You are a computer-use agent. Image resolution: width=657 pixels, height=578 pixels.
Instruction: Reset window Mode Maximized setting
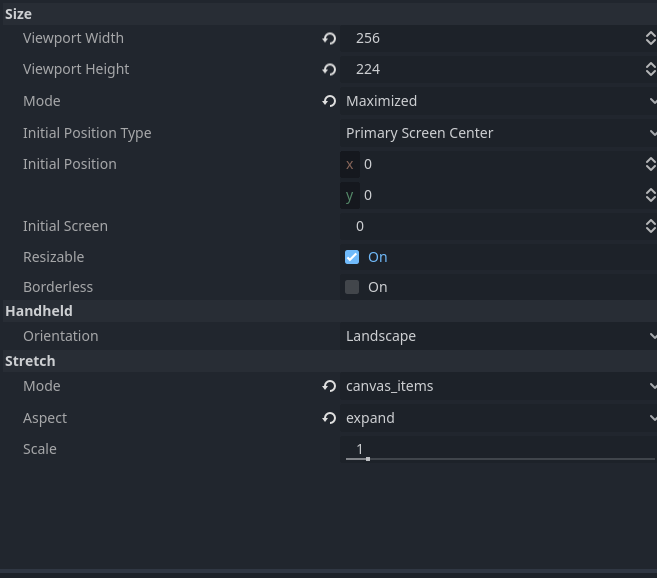tap(329, 101)
